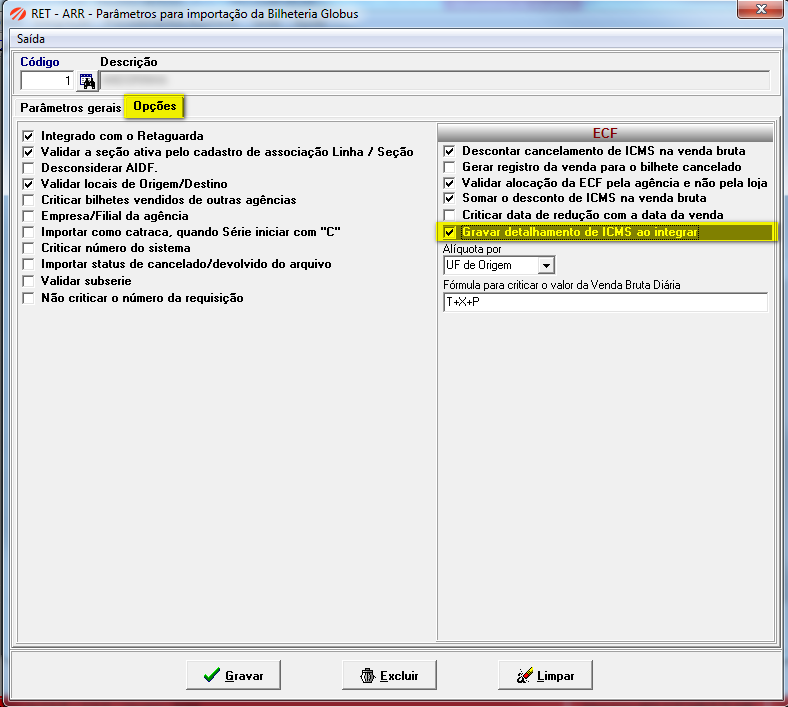
Task: Click the binoculars search icon next to Código
Action: coord(87,81)
